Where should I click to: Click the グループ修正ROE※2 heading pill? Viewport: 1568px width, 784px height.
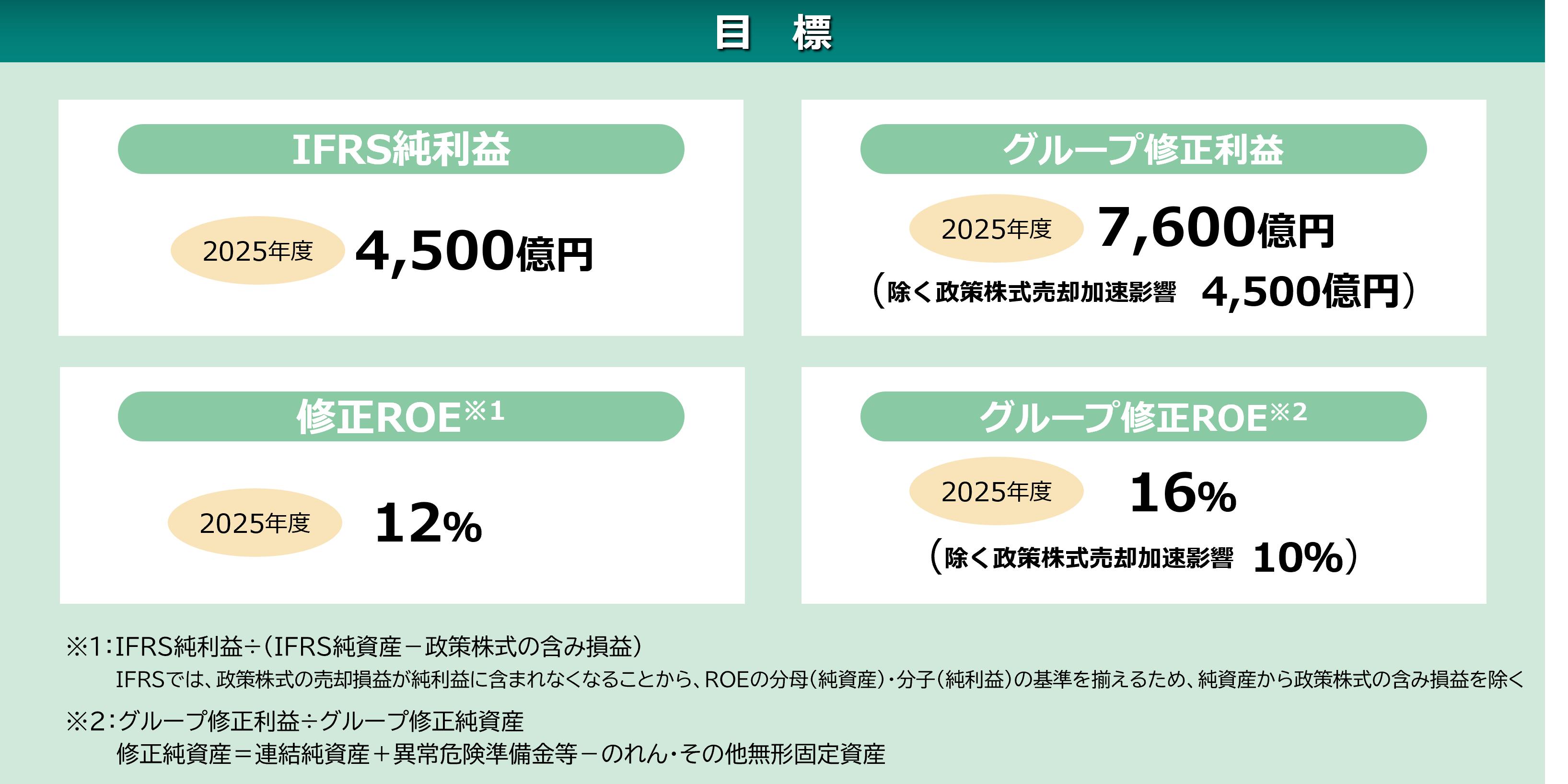pyautogui.click(x=1143, y=416)
